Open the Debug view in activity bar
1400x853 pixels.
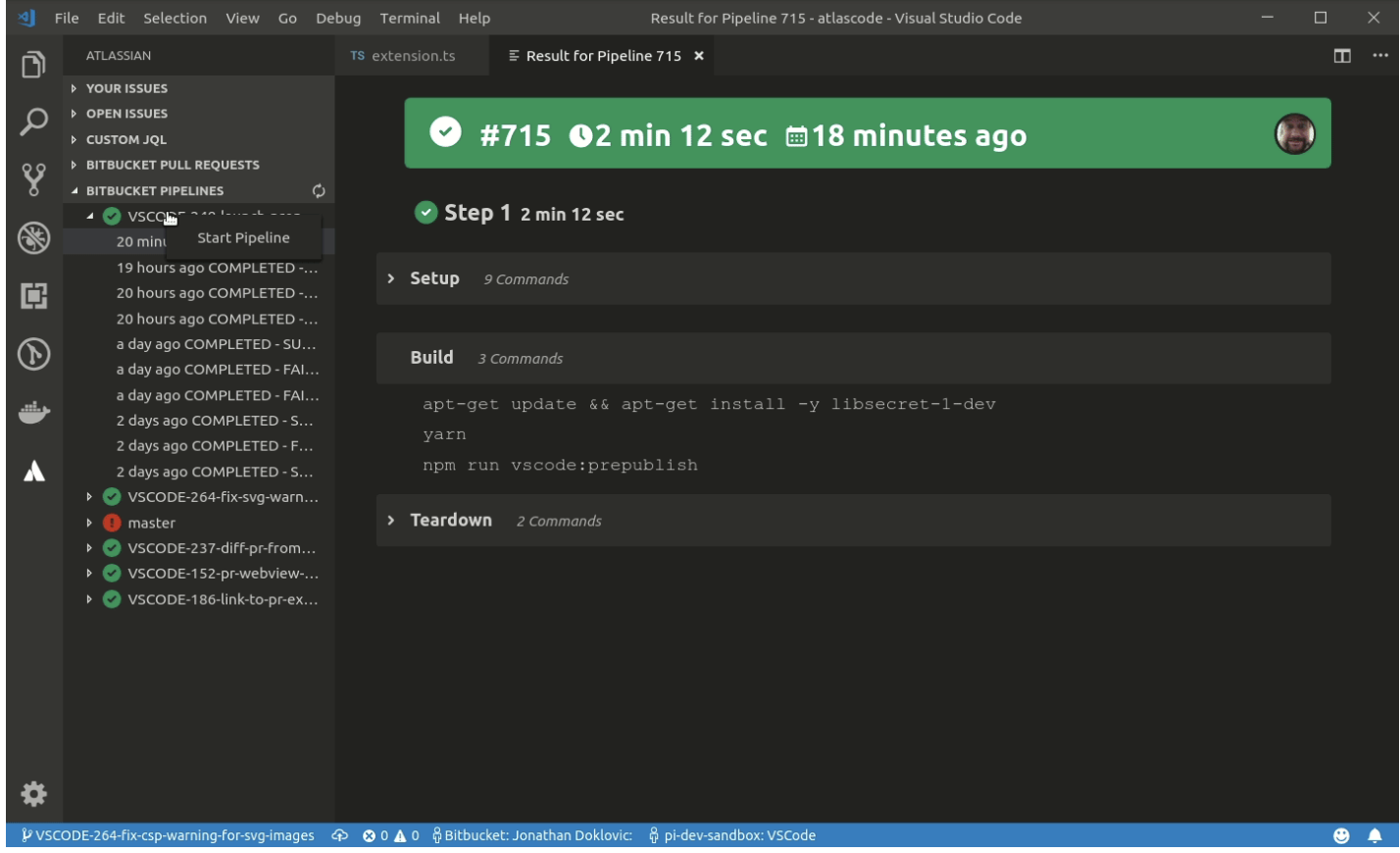tap(33, 237)
